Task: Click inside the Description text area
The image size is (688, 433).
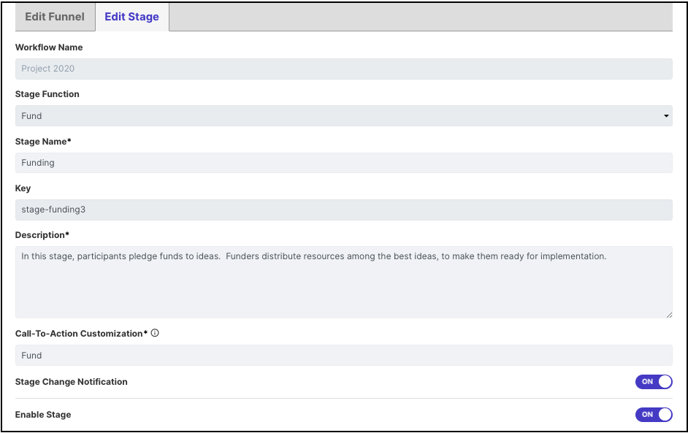Action: [x=344, y=282]
